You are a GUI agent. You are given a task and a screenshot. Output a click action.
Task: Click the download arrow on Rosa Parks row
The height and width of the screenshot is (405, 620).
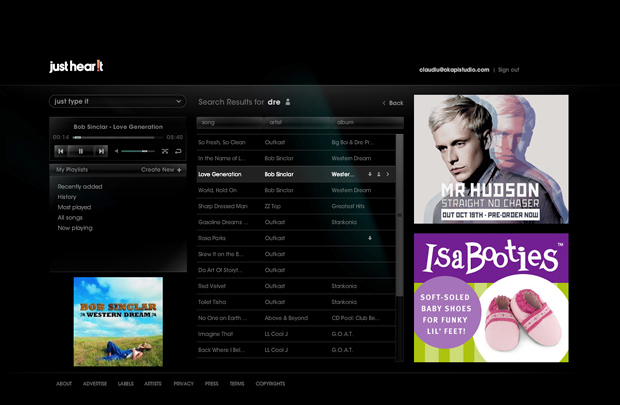click(369, 238)
